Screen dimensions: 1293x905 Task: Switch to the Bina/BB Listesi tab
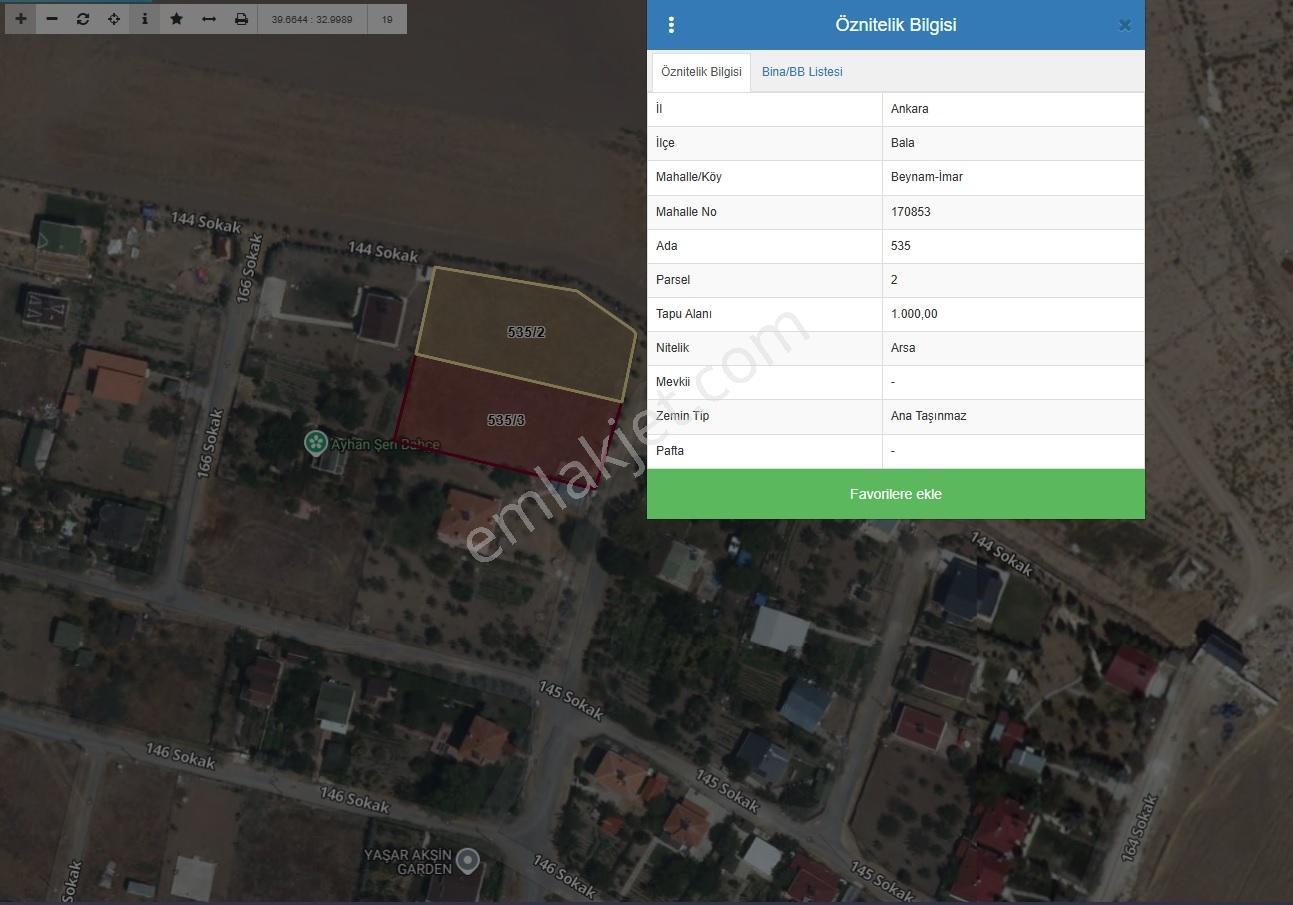(802, 72)
